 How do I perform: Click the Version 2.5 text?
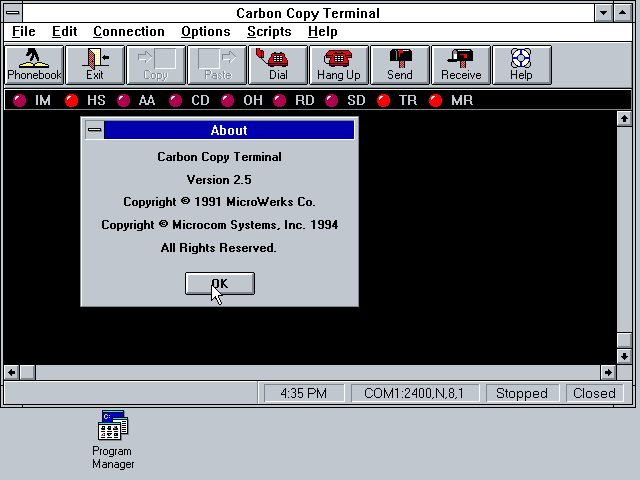tap(219, 180)
